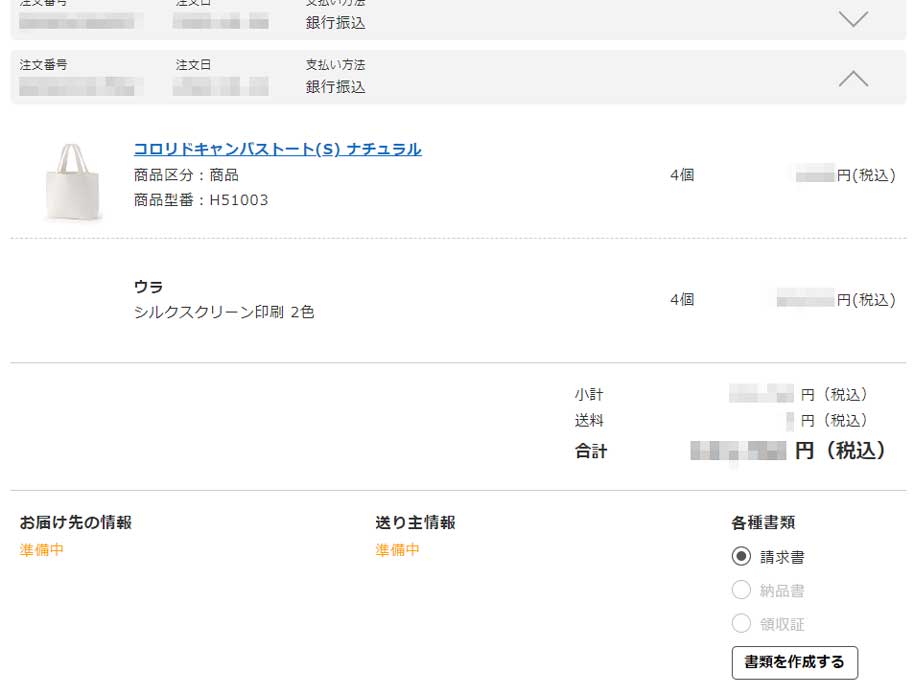914x695 pixels.
Task: Click the canvas tote bag thumbnail
Action: pyautogui.click(x=72, y=182)
